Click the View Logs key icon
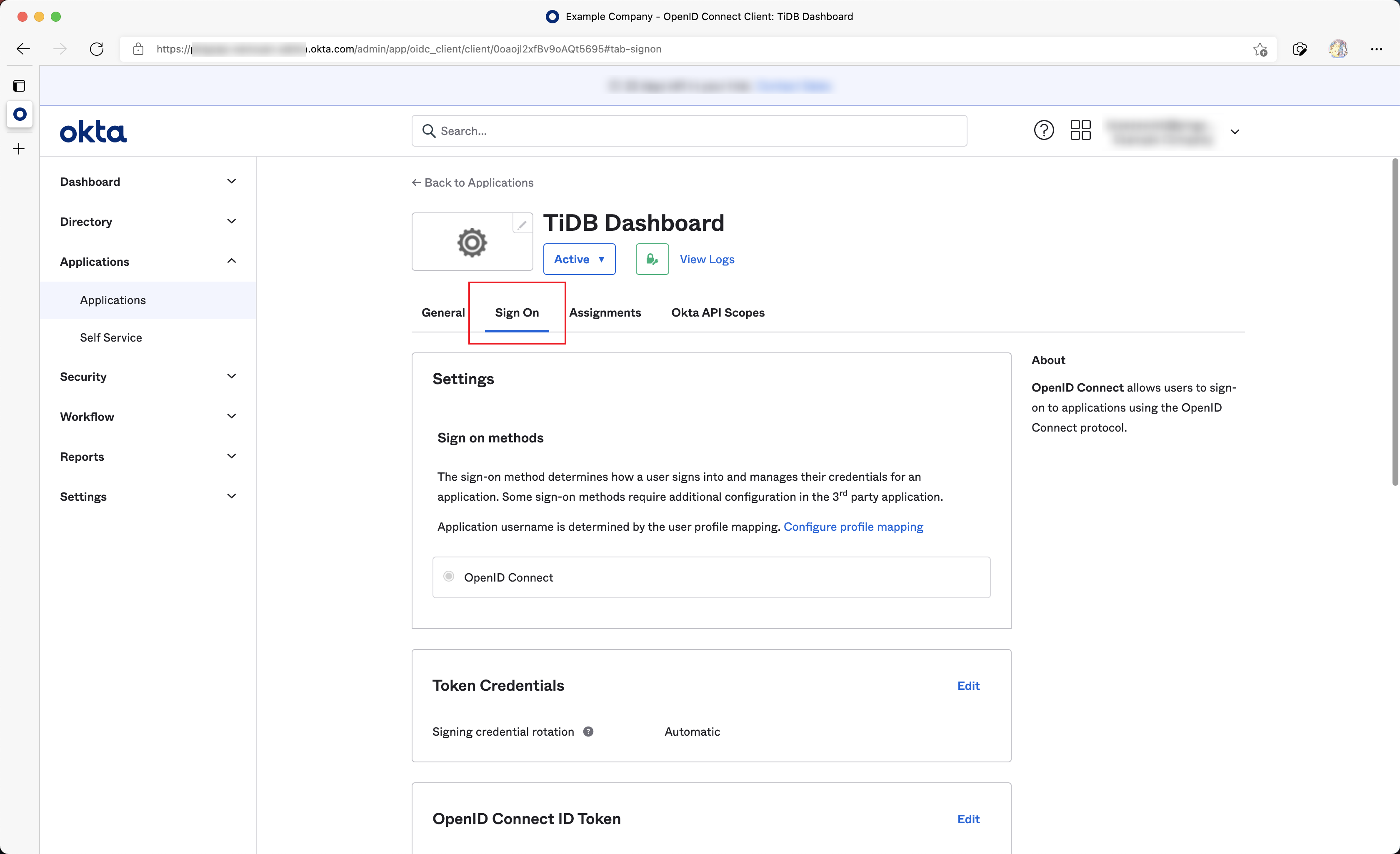1400x854 pixels. click(x=651, y=259)
